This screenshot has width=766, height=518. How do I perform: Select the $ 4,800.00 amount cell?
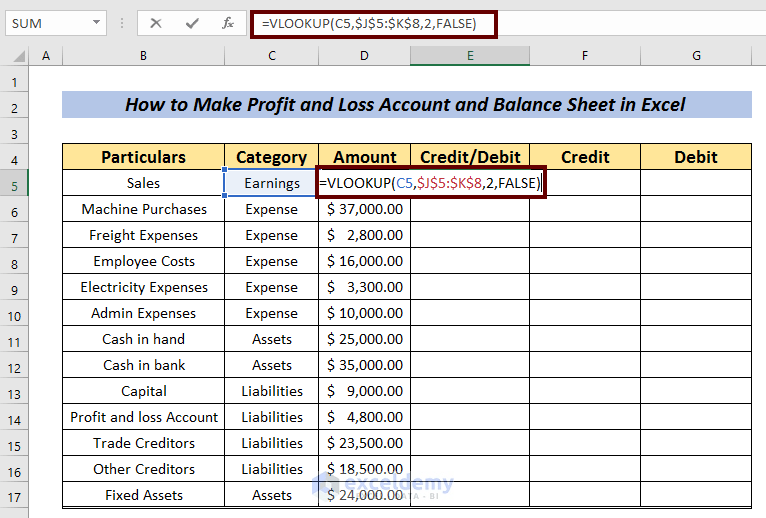tap(364, 416)
